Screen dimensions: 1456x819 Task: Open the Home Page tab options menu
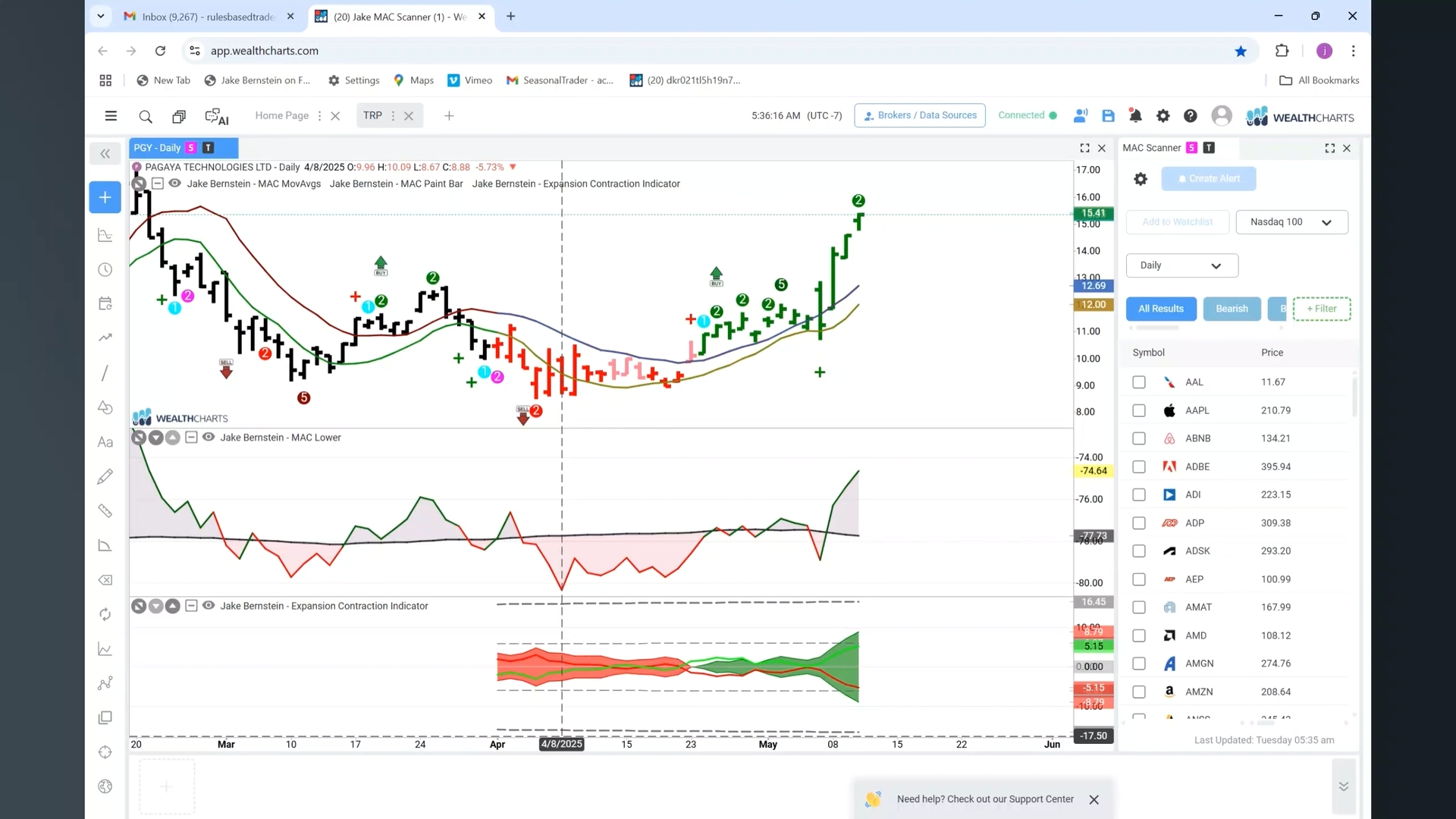point(319,116)
